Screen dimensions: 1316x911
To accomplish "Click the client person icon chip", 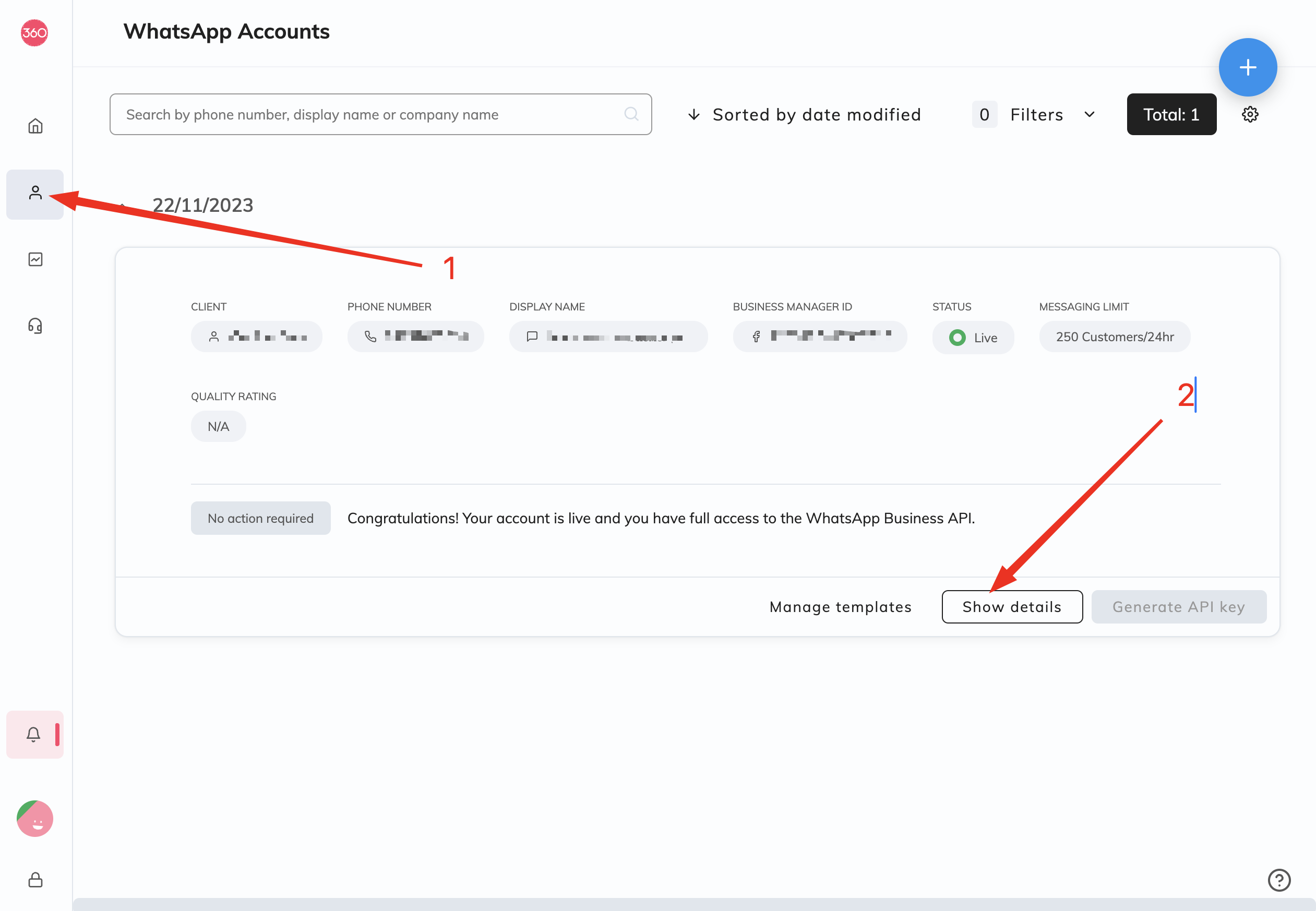I will click(x=214, y=337).
